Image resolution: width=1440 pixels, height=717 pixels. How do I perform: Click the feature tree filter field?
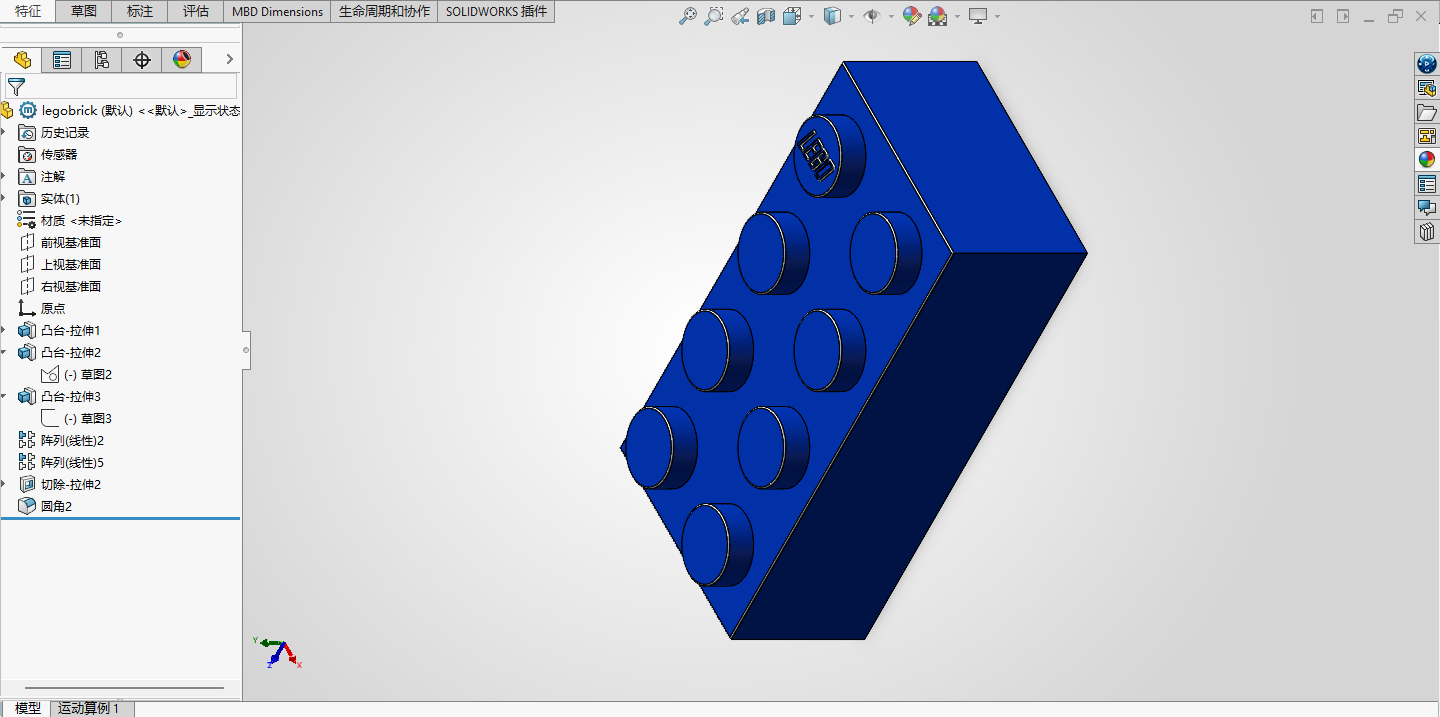pyautogui.click(x=121, y=86)
